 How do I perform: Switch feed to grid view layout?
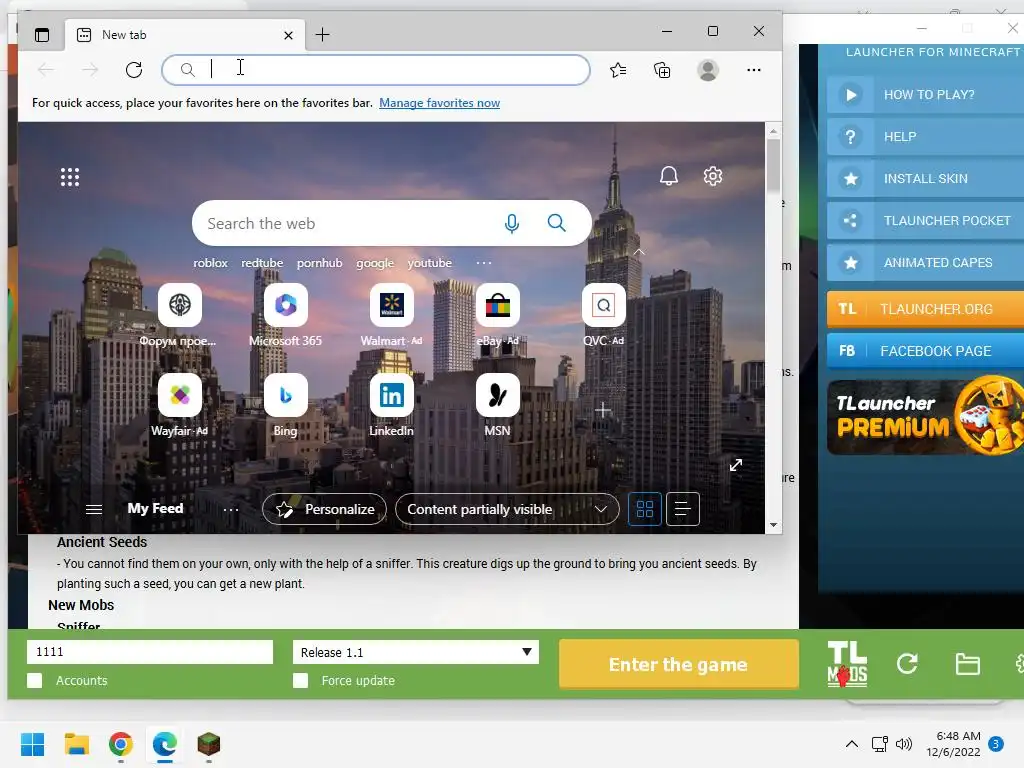click(x=645, y=509)
